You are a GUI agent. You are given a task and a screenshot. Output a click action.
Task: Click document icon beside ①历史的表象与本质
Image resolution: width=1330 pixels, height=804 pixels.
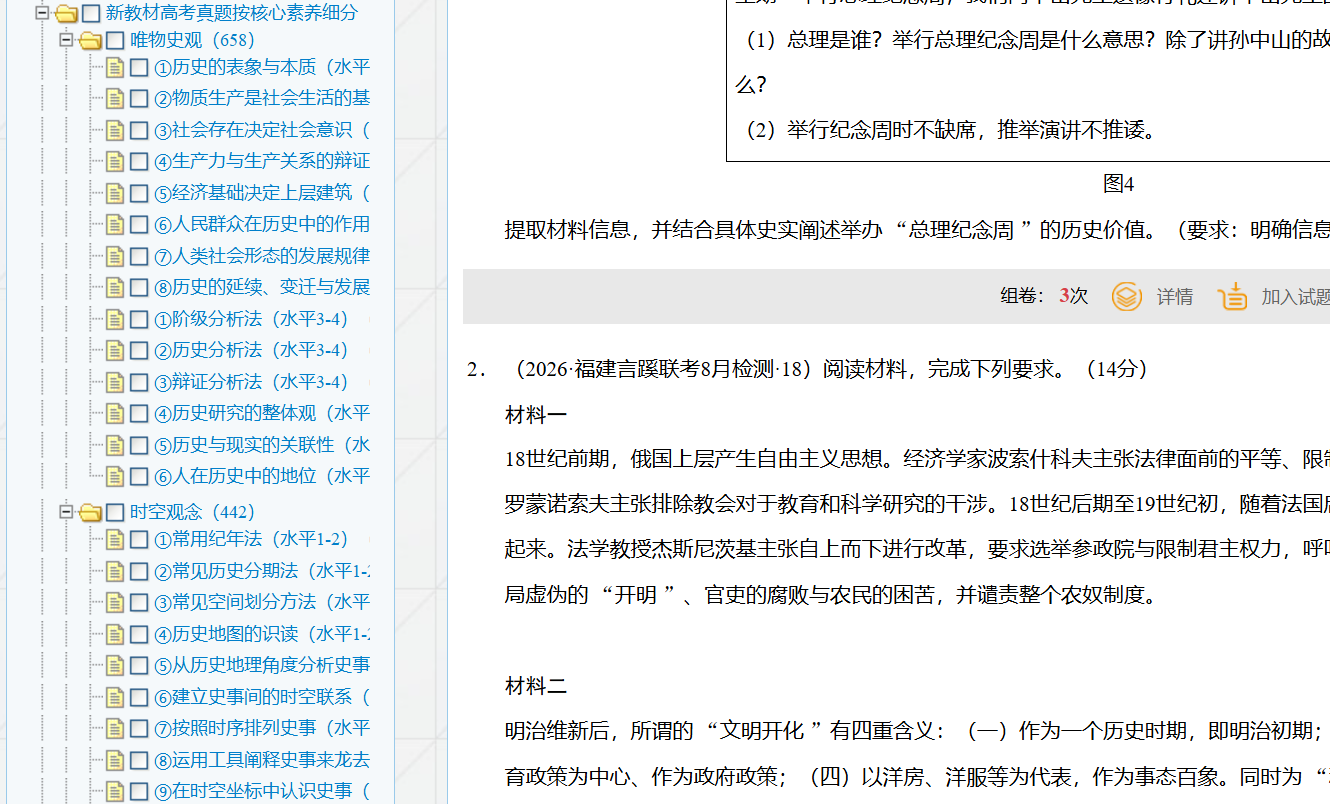[115, 68]
